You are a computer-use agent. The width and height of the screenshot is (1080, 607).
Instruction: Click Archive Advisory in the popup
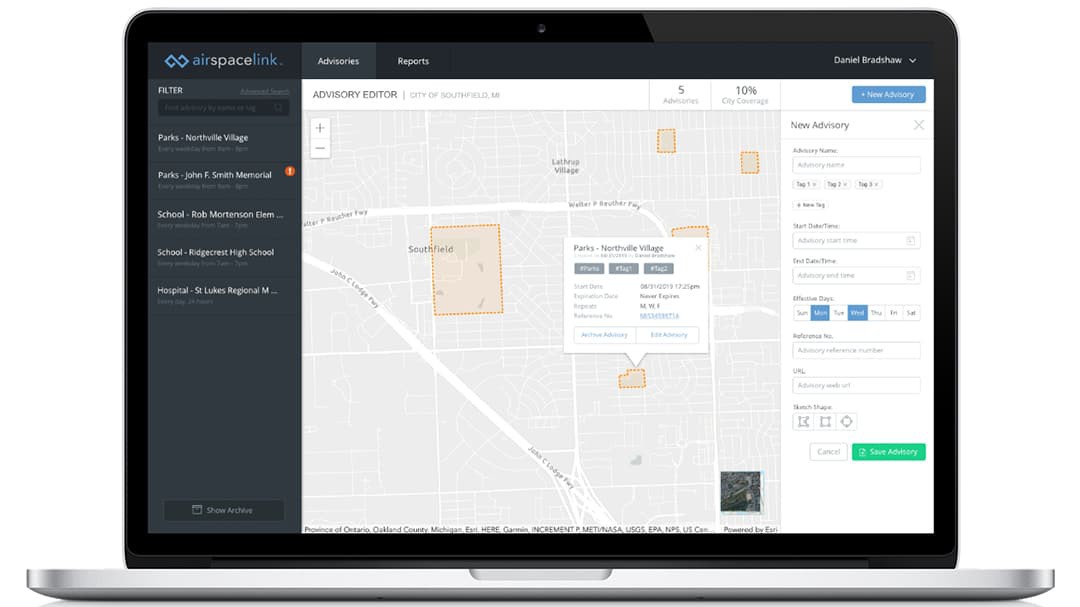604,335
